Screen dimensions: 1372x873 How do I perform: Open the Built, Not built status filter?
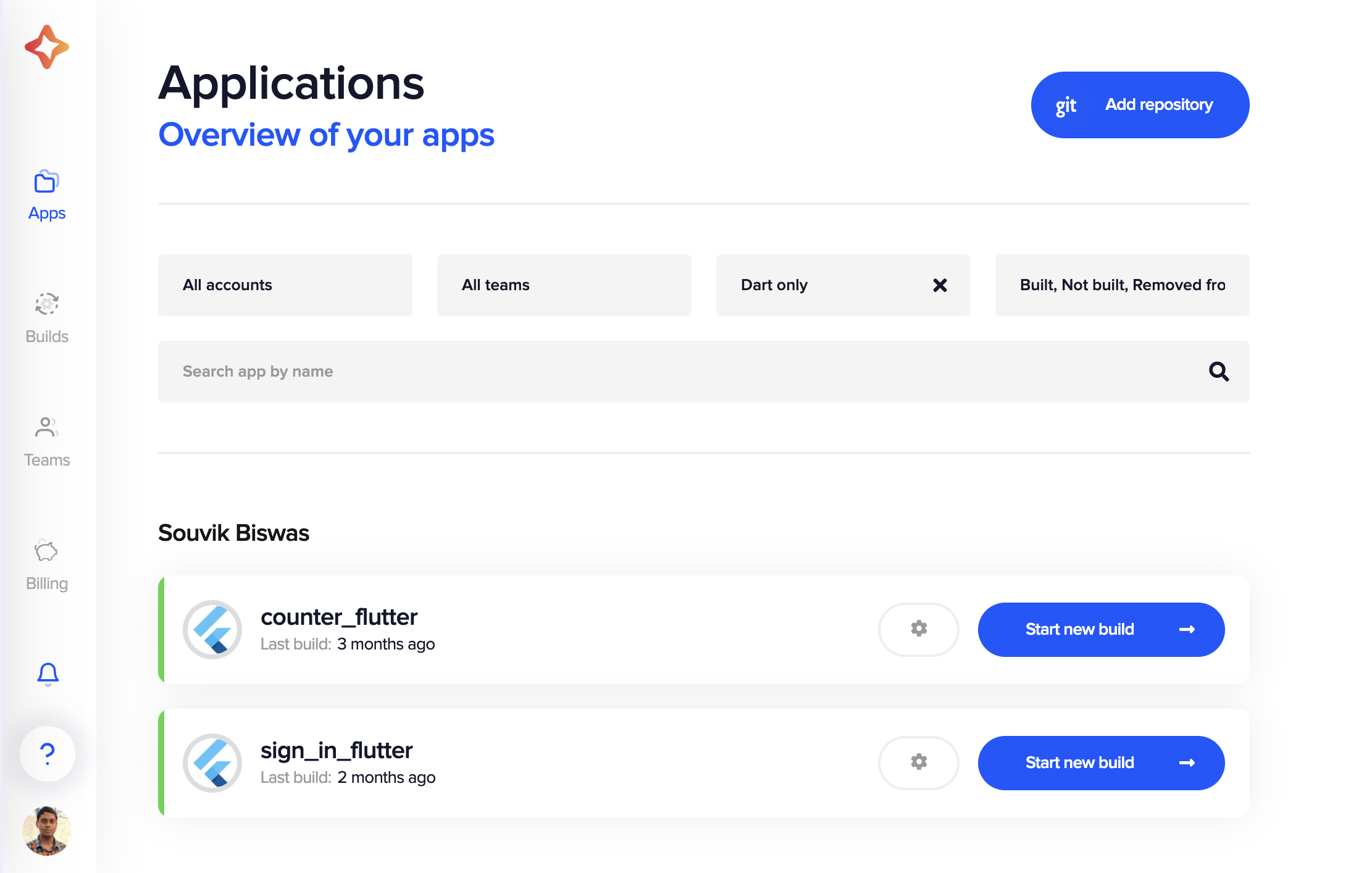[1123, 285]
